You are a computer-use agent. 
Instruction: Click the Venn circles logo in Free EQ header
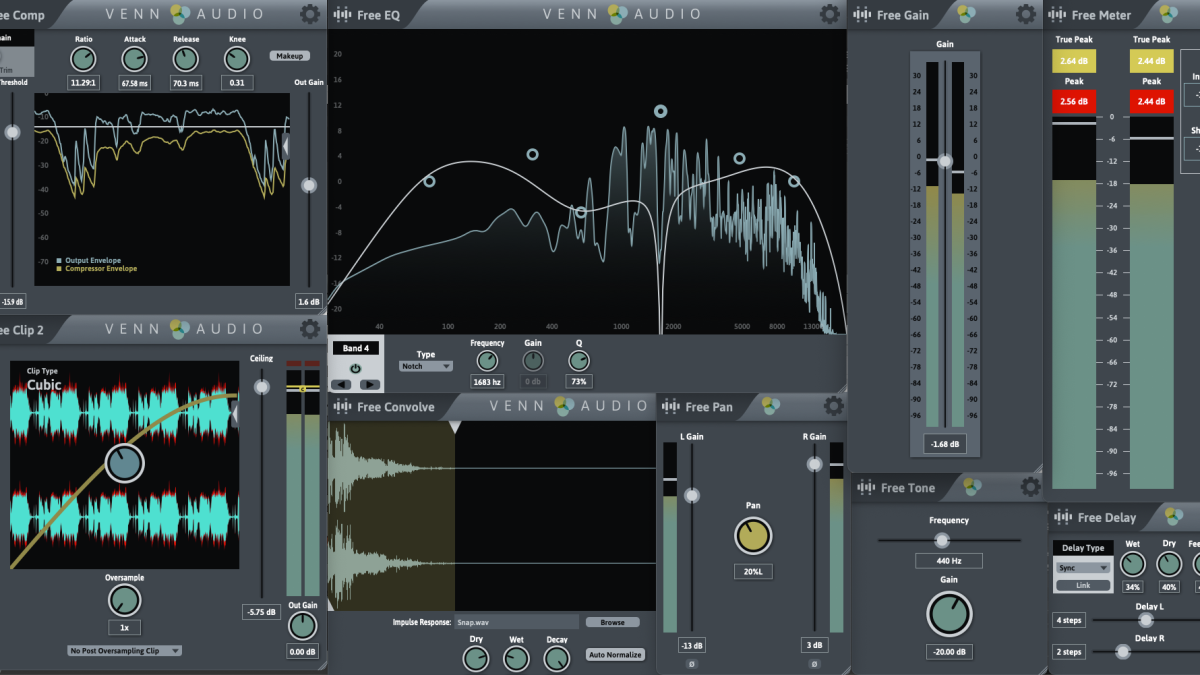(618, 14)
